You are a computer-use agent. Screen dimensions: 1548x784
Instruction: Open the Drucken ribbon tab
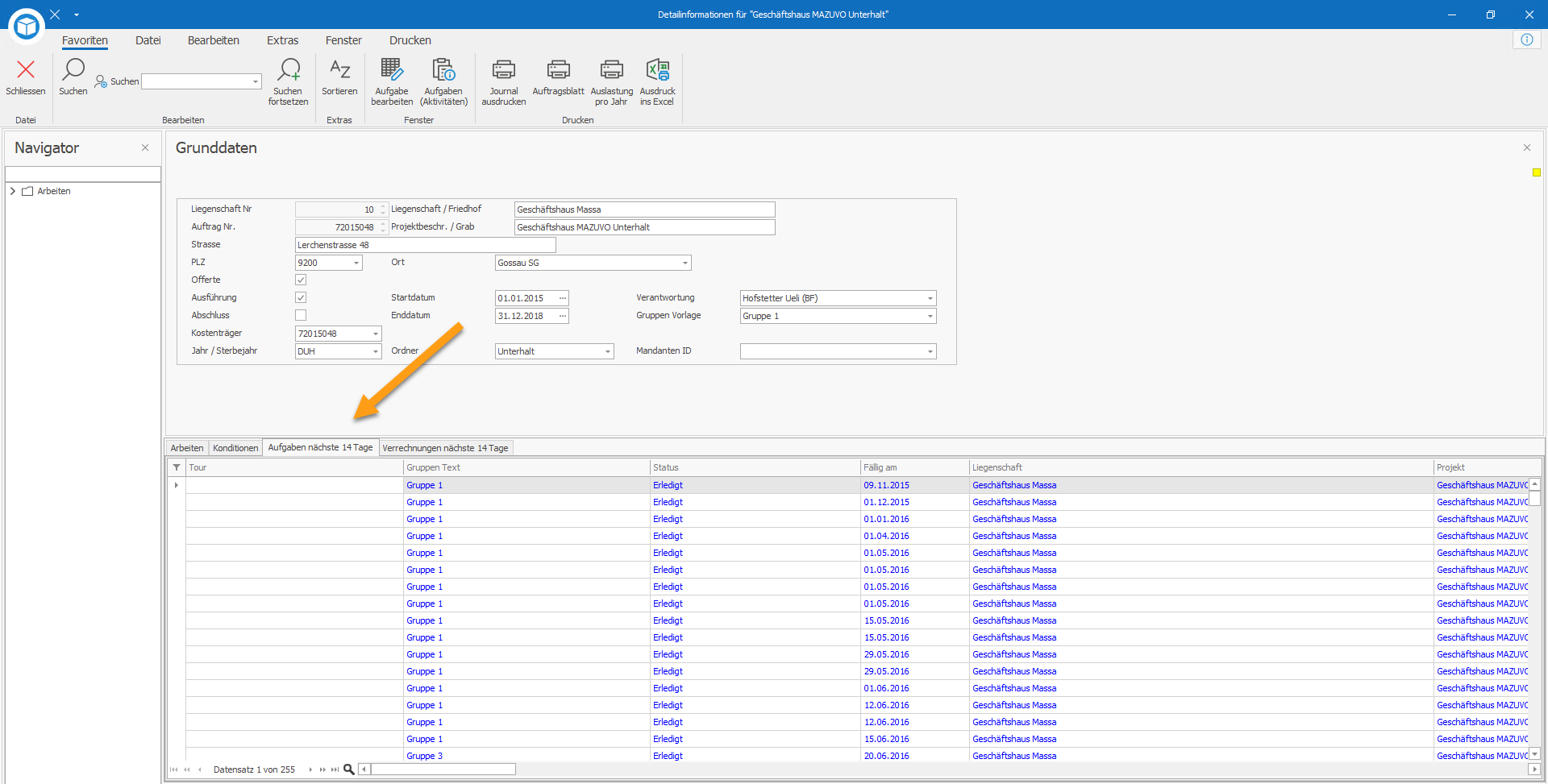(410, 40)
